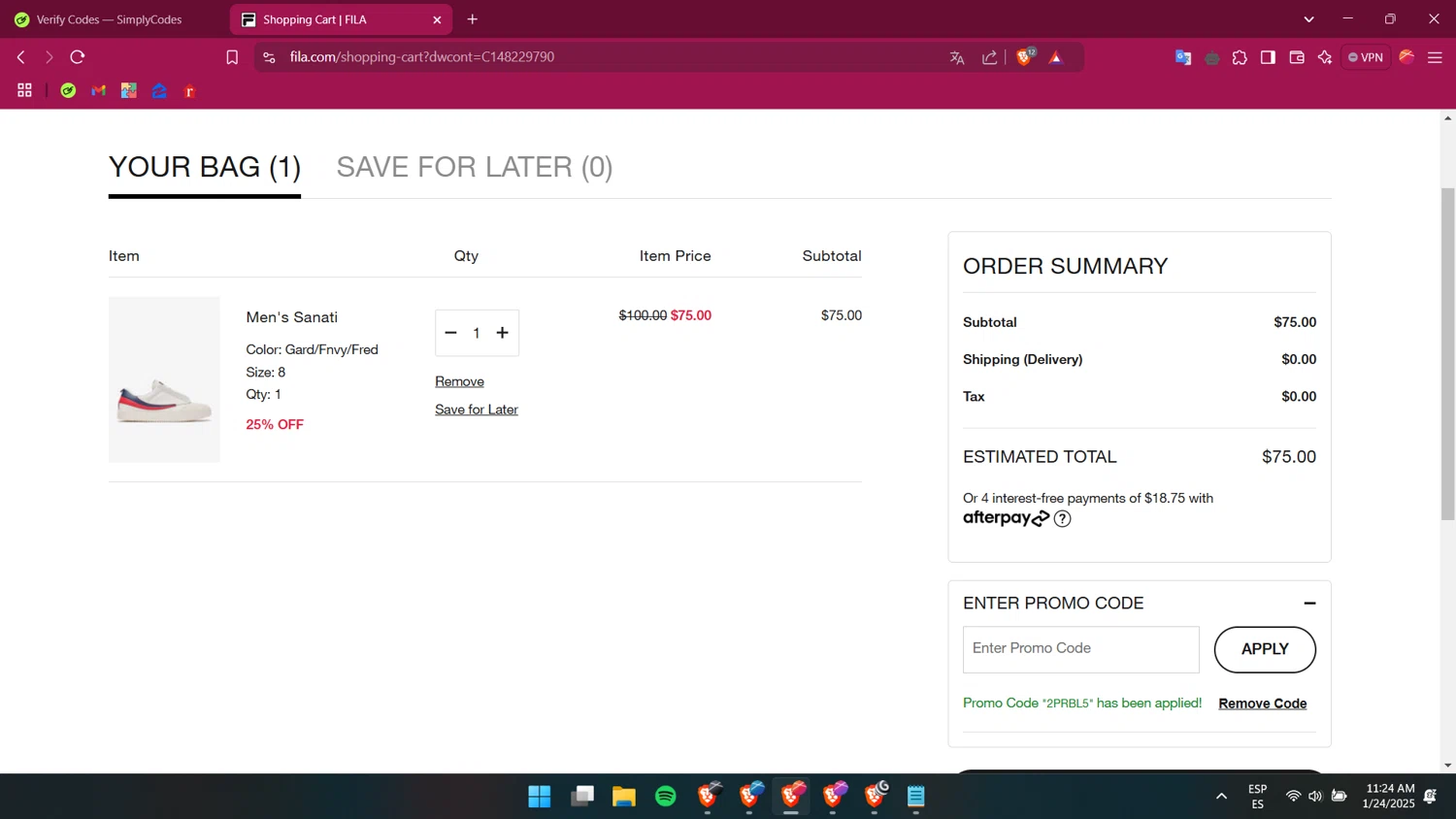This screenshot has height=819, width=1456.
Task: Open the apps grid bookmark
Action: pyautogui.click(x=24, y=90)
